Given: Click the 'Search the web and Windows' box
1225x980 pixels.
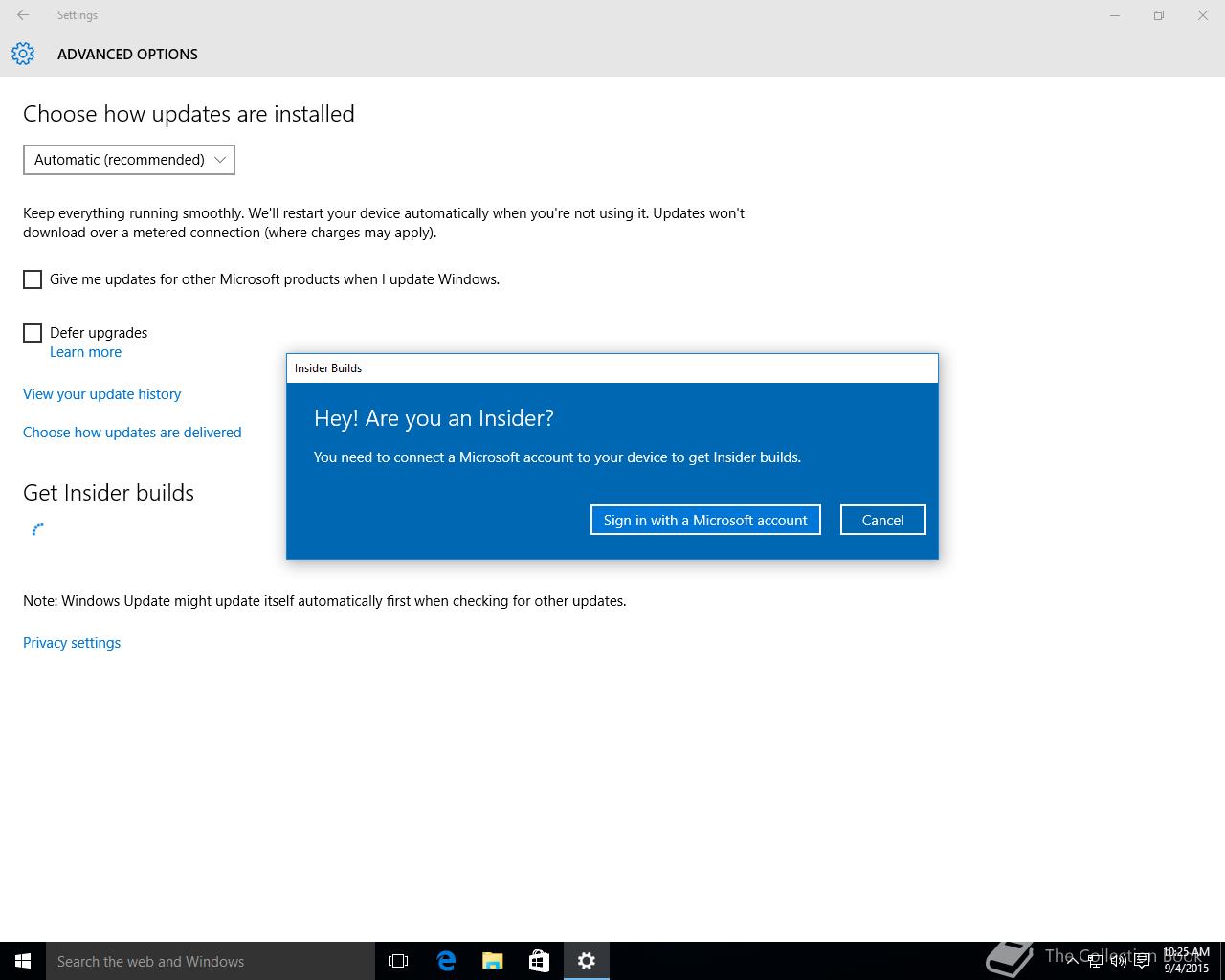Looking at the screenshot, I should pyautogui.click(x=211, y=961).
